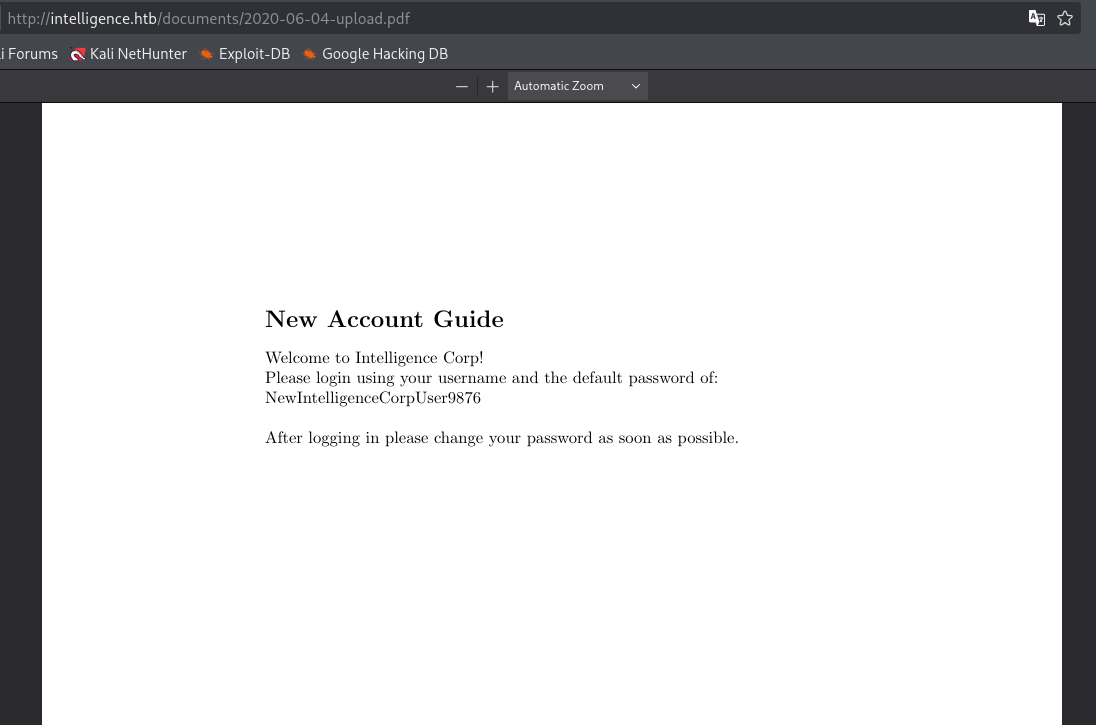Click the Google Hacking DB favicon
The width and height of the screenshot is (1096, 725).
click(x=310, y=54)
